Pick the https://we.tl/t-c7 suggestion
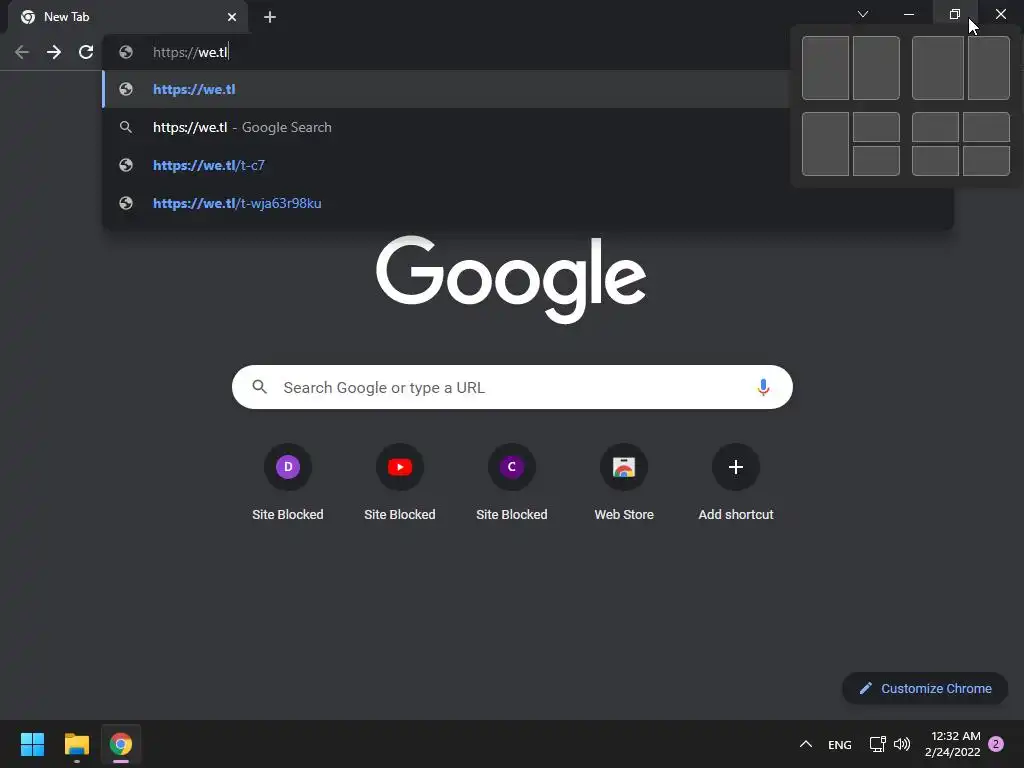This screenshot has width=1024, height=768. (x=445, y=165)
